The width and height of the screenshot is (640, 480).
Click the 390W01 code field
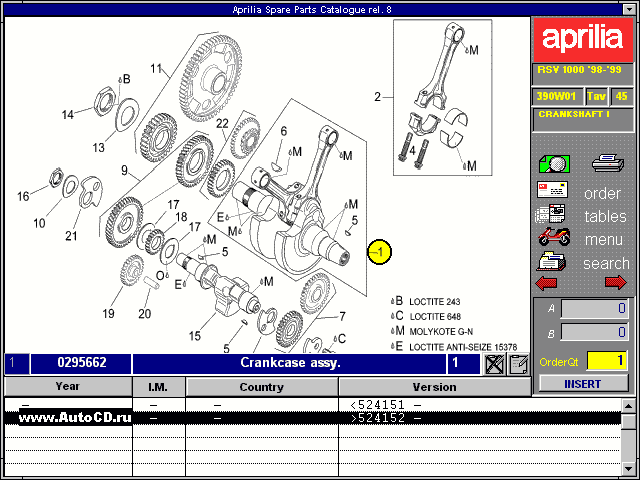click(x=556, y=97)
